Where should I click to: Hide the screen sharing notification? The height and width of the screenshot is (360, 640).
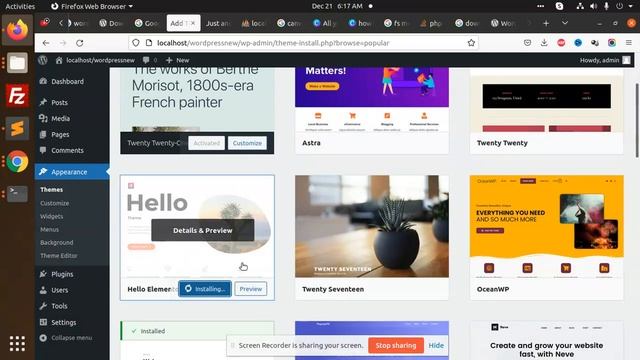[436, 345]
